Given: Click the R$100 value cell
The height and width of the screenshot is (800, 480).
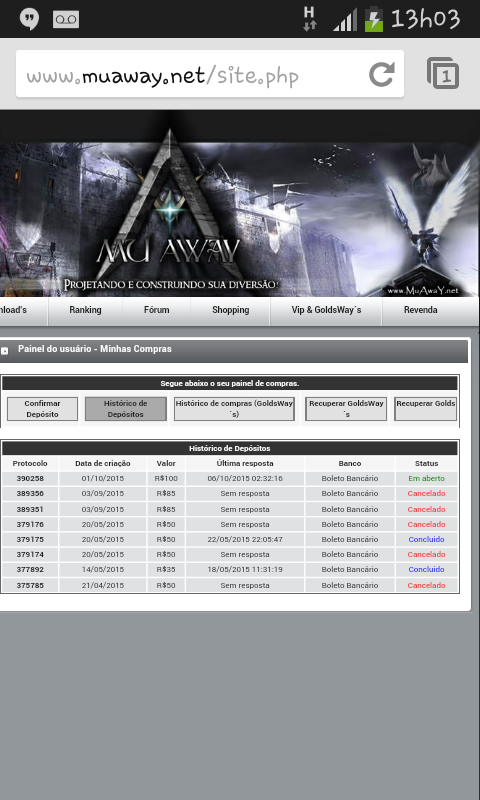Looking at the screenshot, I should click(166, 479).
